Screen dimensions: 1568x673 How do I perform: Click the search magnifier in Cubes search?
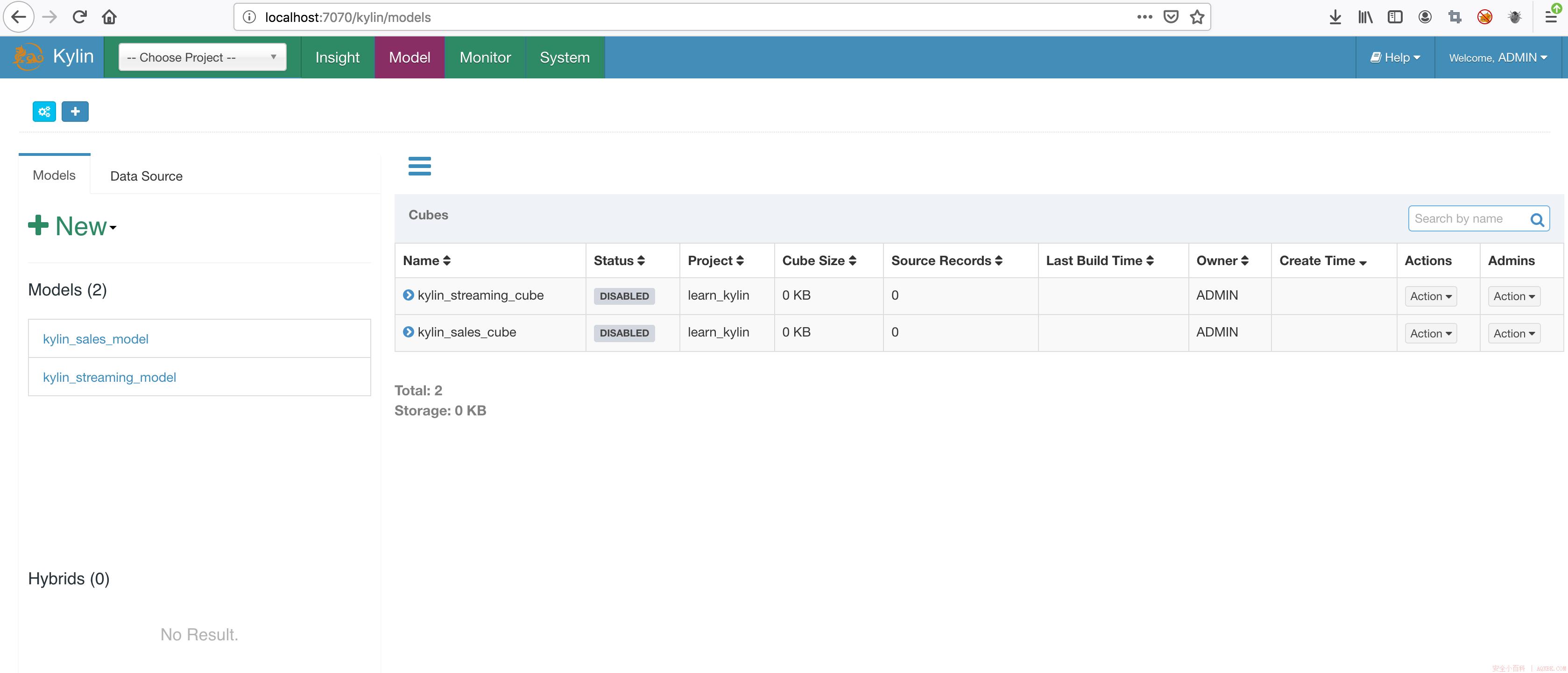(1537, 220)
